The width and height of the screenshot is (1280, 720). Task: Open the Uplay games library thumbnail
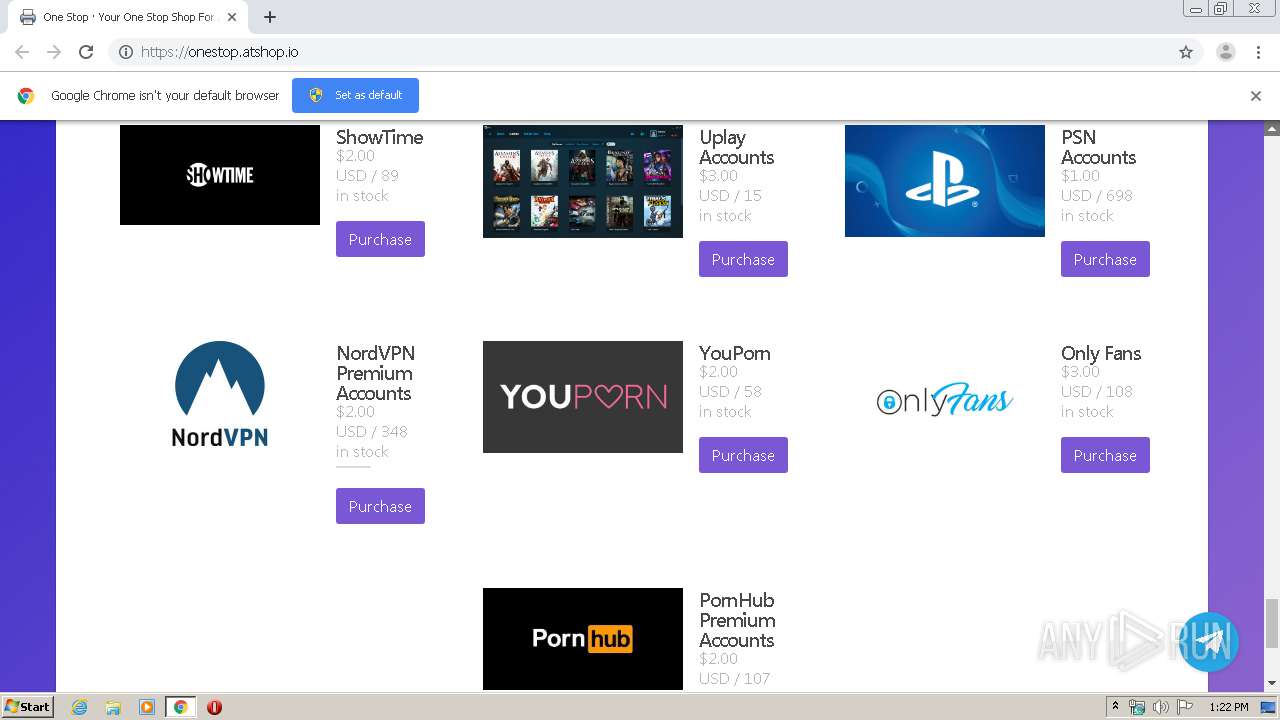pyautogui.click(x=583, y=181)
